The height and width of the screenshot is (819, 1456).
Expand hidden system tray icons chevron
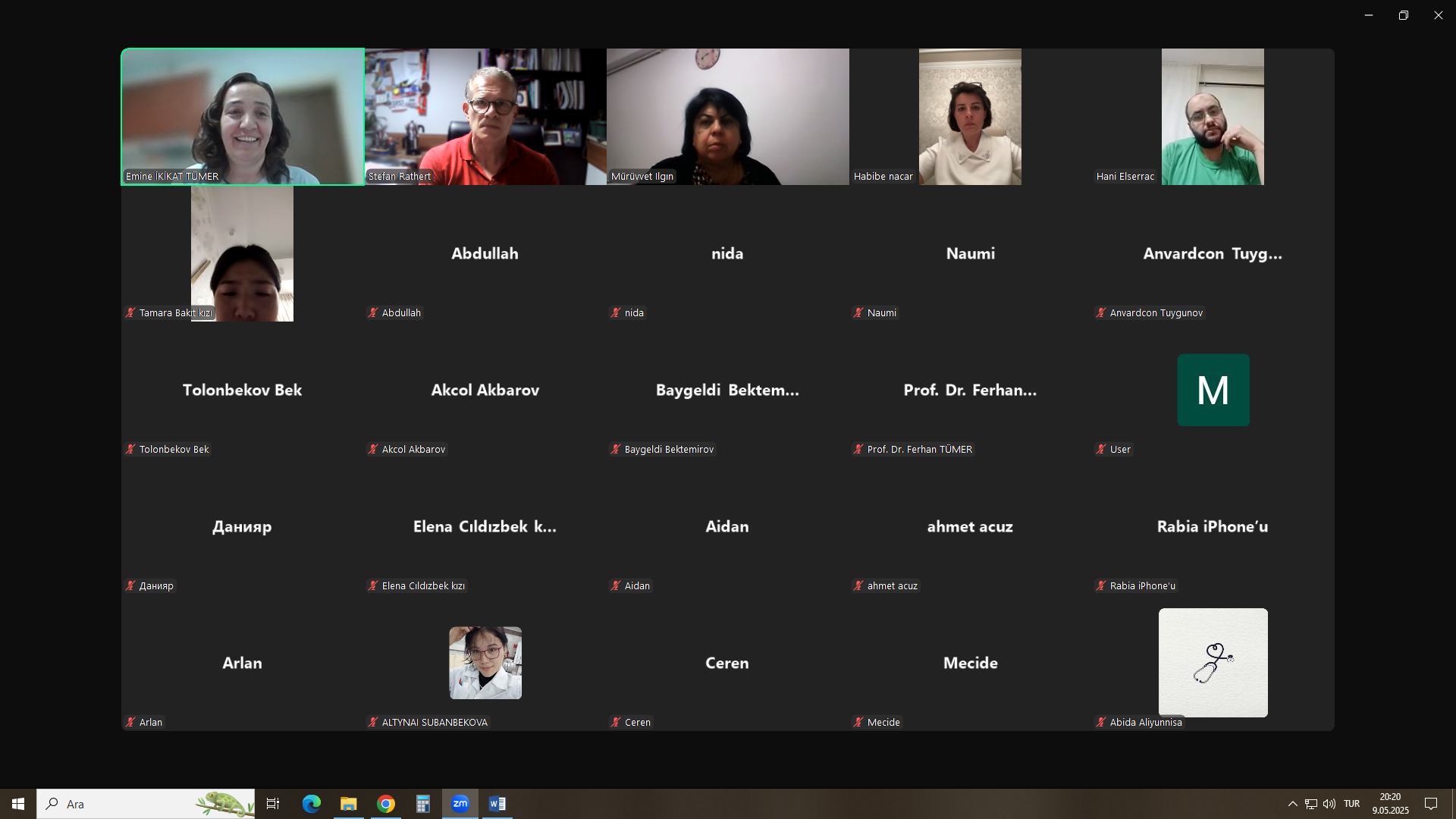(x=1292, y=804)
